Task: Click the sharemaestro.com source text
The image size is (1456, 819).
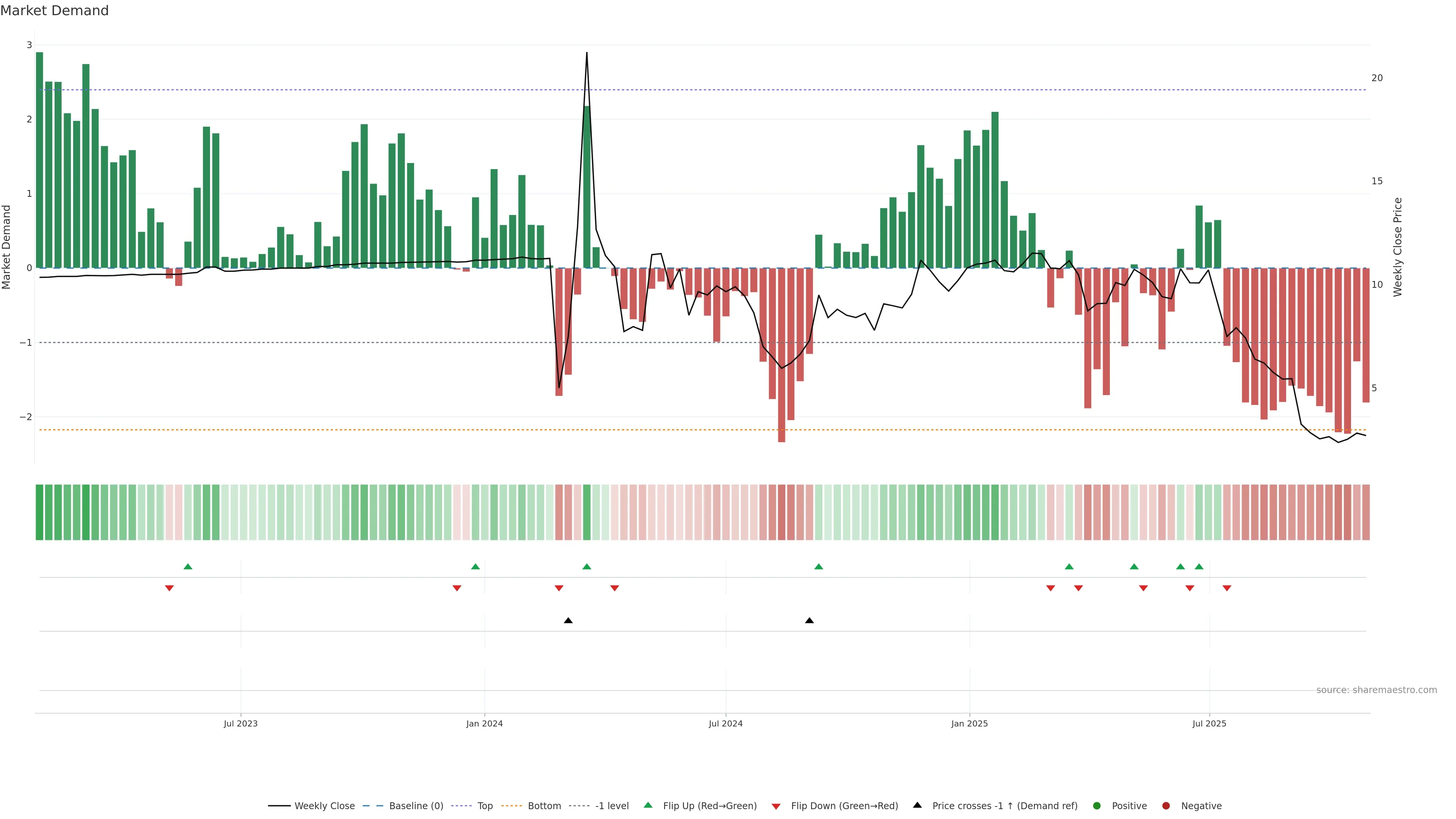Action: 1376,690
